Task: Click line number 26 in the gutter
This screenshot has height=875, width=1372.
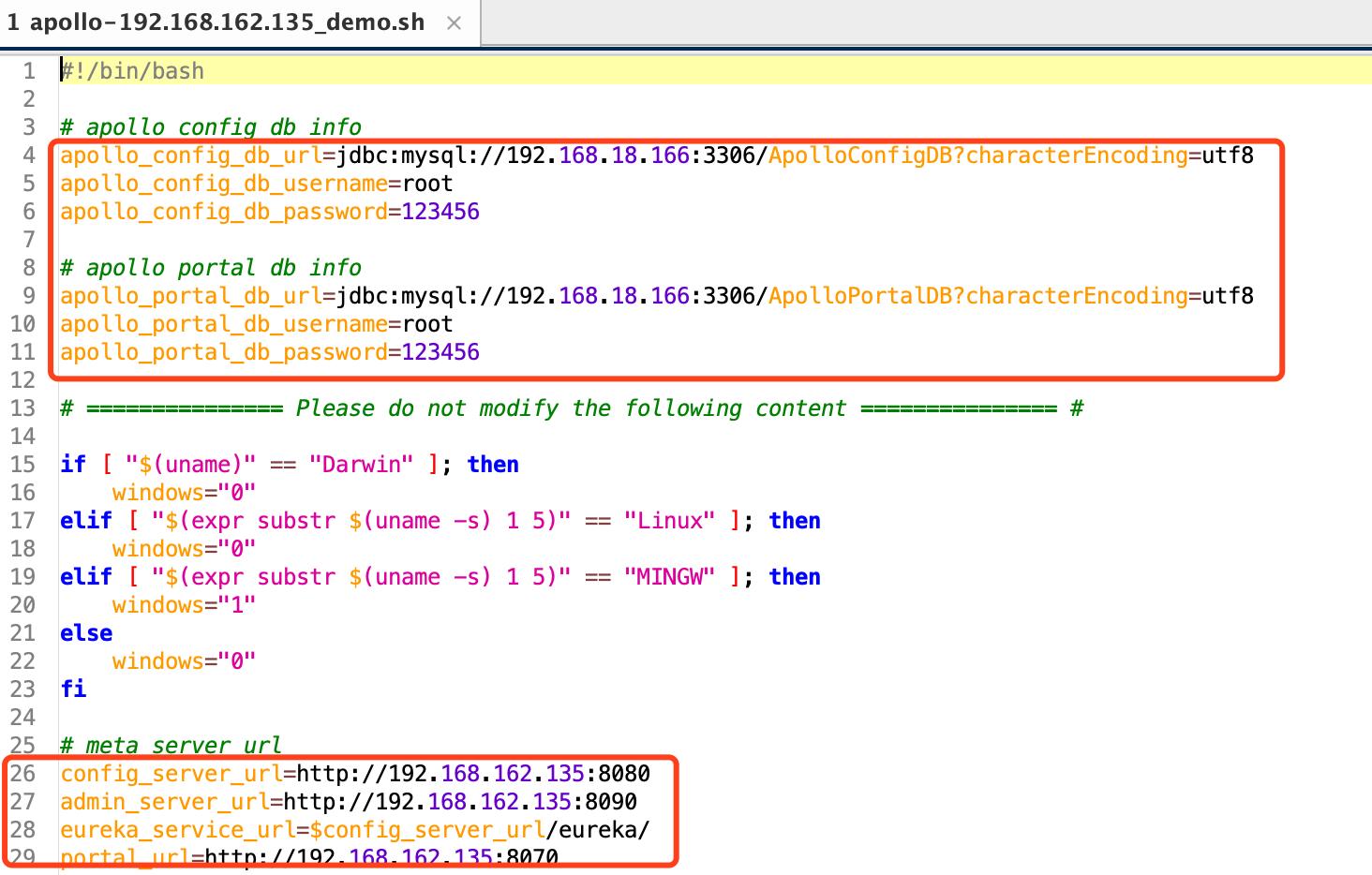Action: click(22, 774)
